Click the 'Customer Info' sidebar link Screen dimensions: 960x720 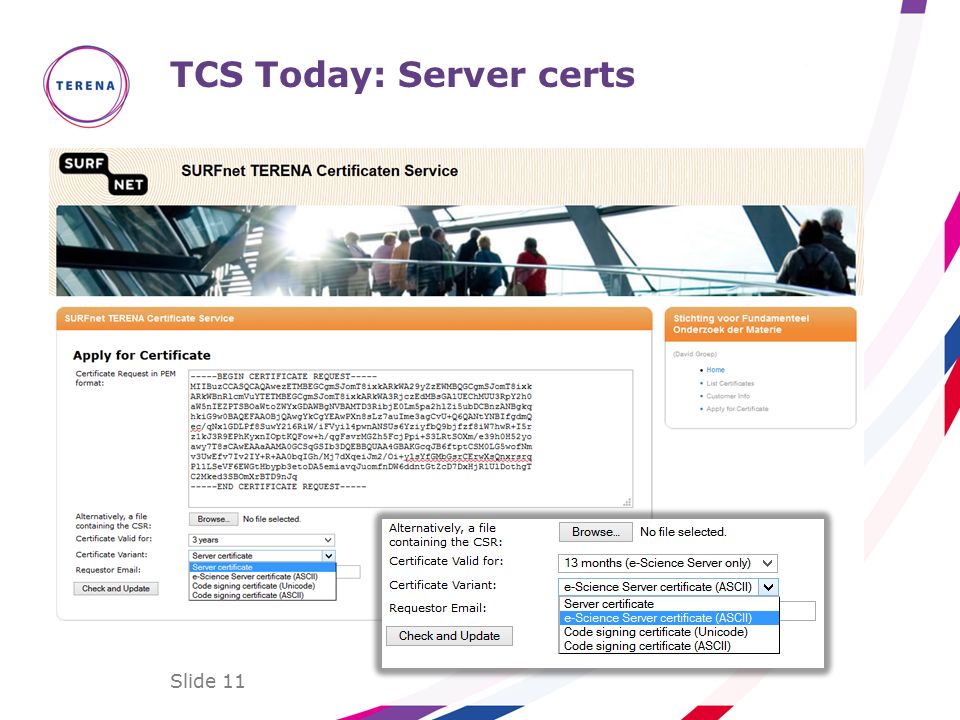(728, 396)
